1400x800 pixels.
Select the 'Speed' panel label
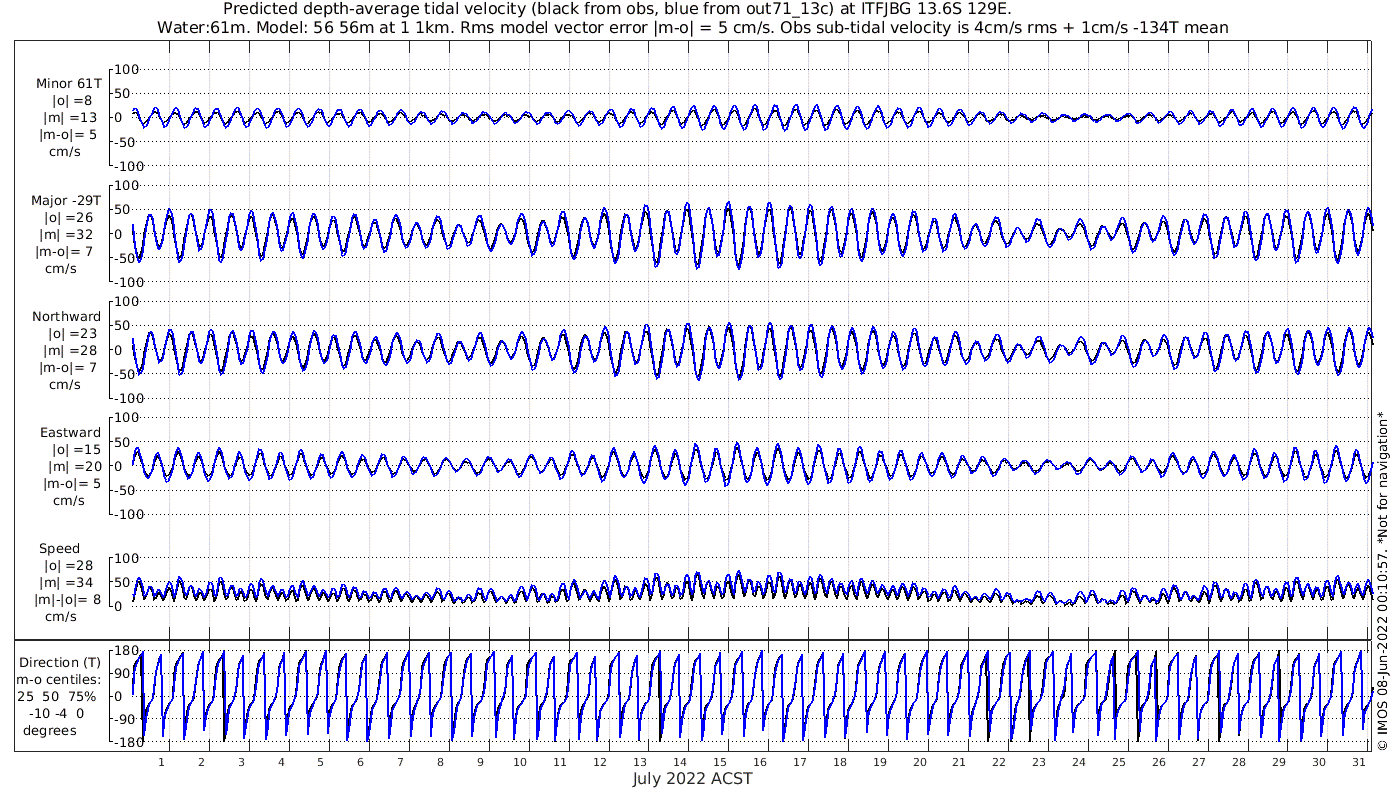click(60, 549)
